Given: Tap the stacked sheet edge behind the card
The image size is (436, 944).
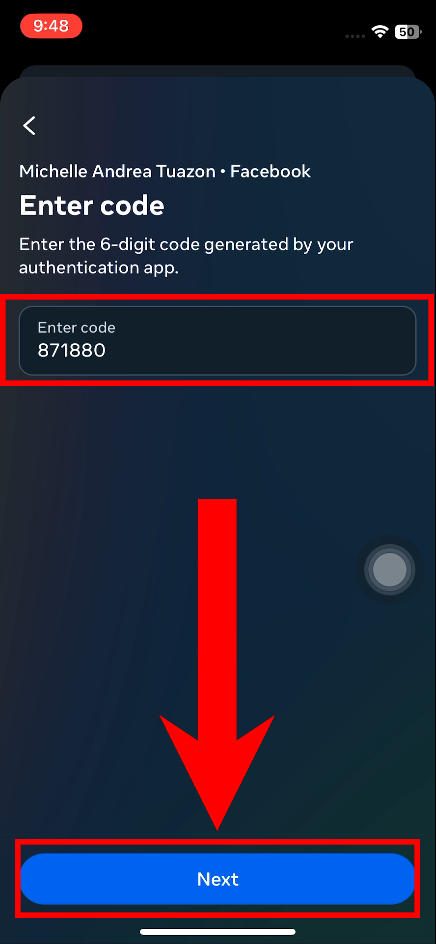Looking at the screenshot, I should [x=217, y=70].
